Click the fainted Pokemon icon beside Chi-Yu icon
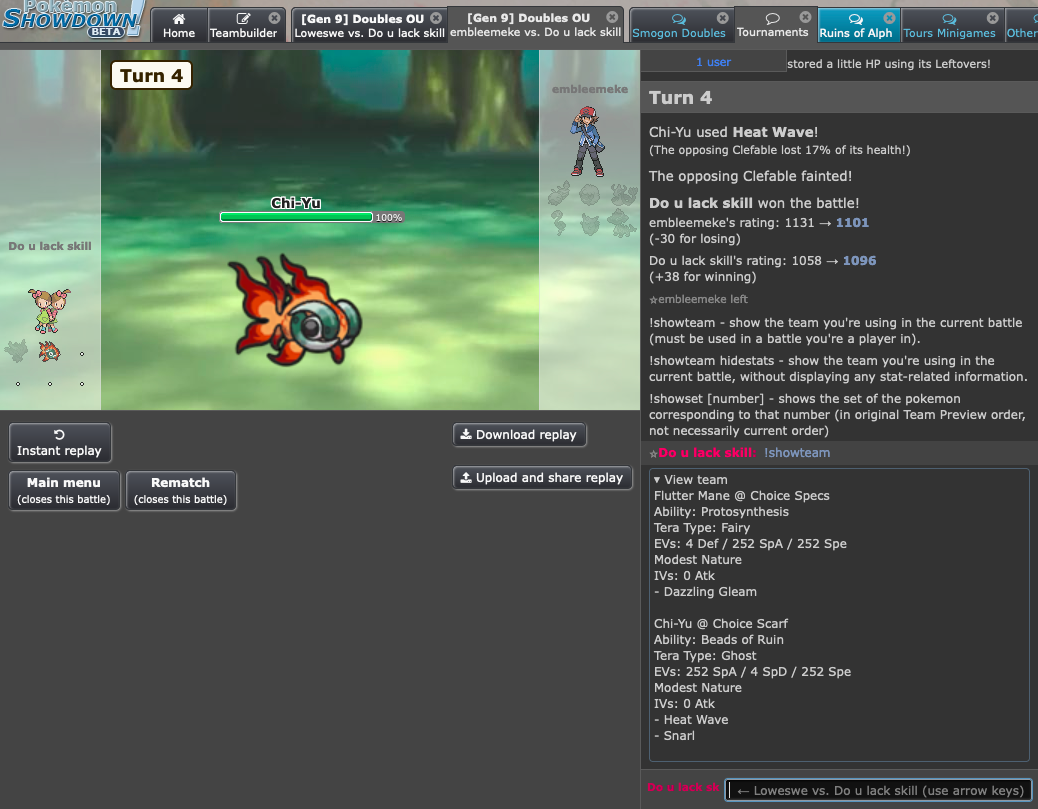This screenshot has width=1038, height=809. 17,351
